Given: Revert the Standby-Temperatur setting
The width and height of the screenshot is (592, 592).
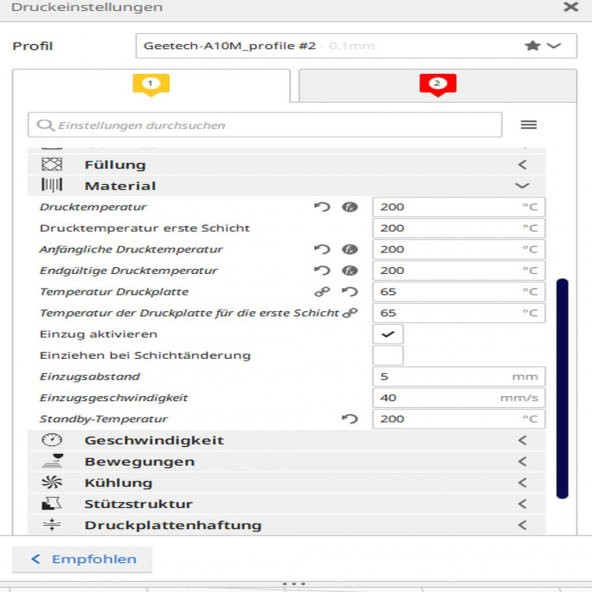Looking at the screenshot, I should (x=350, y=419).
